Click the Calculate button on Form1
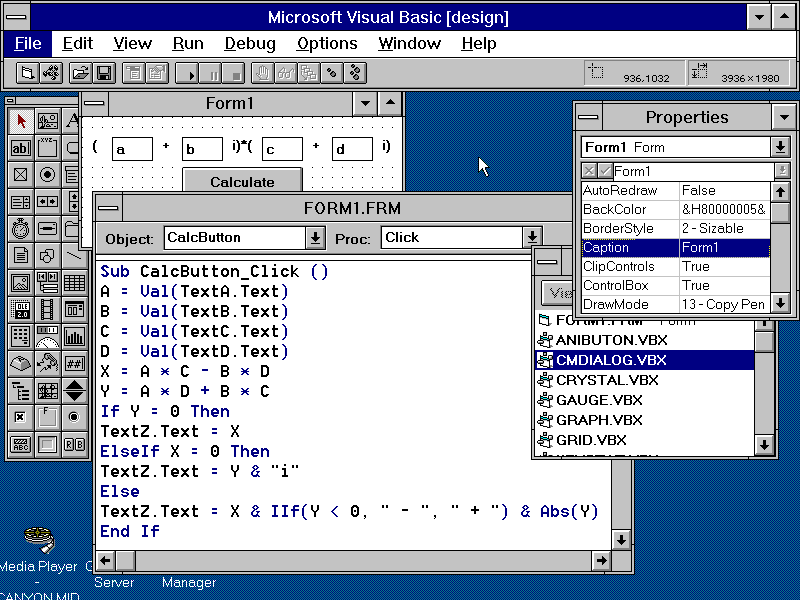 click(242, 182)
